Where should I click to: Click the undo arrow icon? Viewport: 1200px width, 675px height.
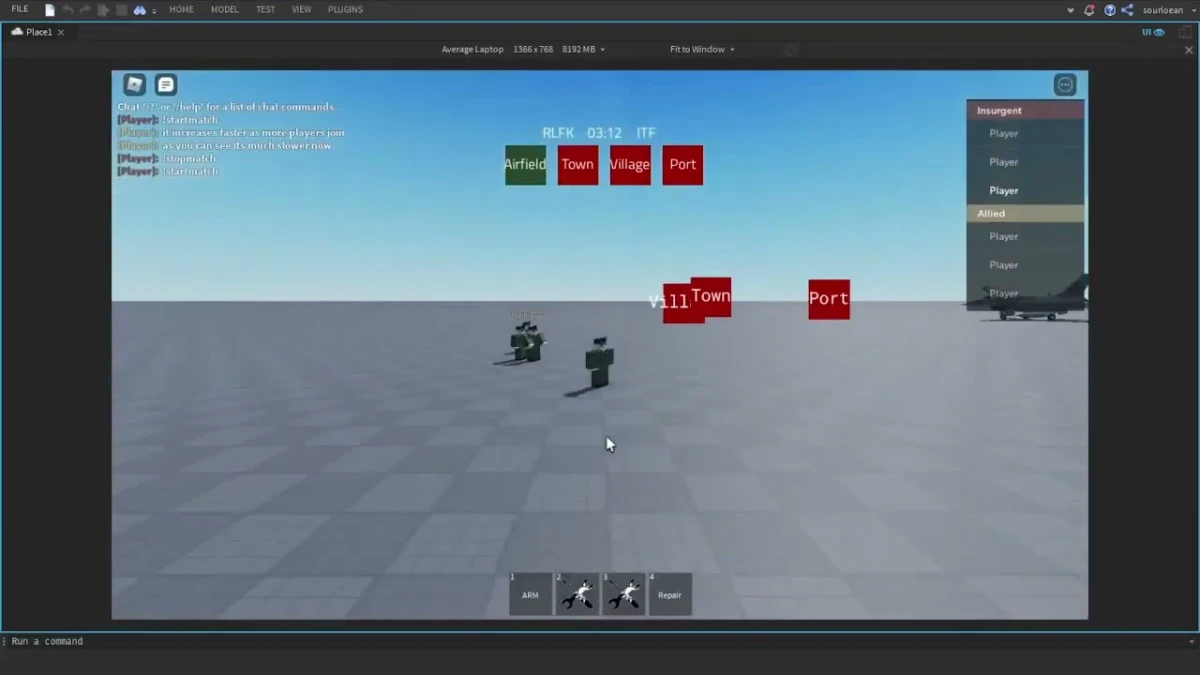point(68,10)
